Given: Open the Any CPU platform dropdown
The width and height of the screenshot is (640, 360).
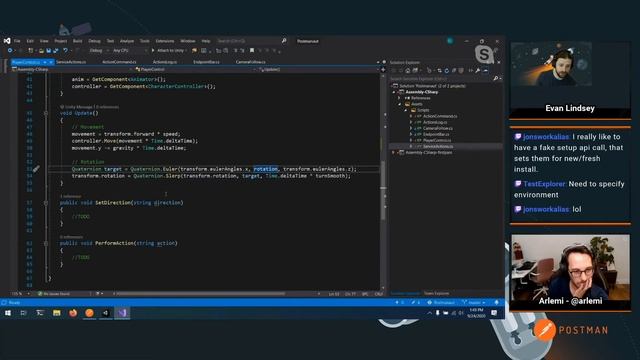Looking at the screenshot, I should pyautogui.click(x=130, y=51).
